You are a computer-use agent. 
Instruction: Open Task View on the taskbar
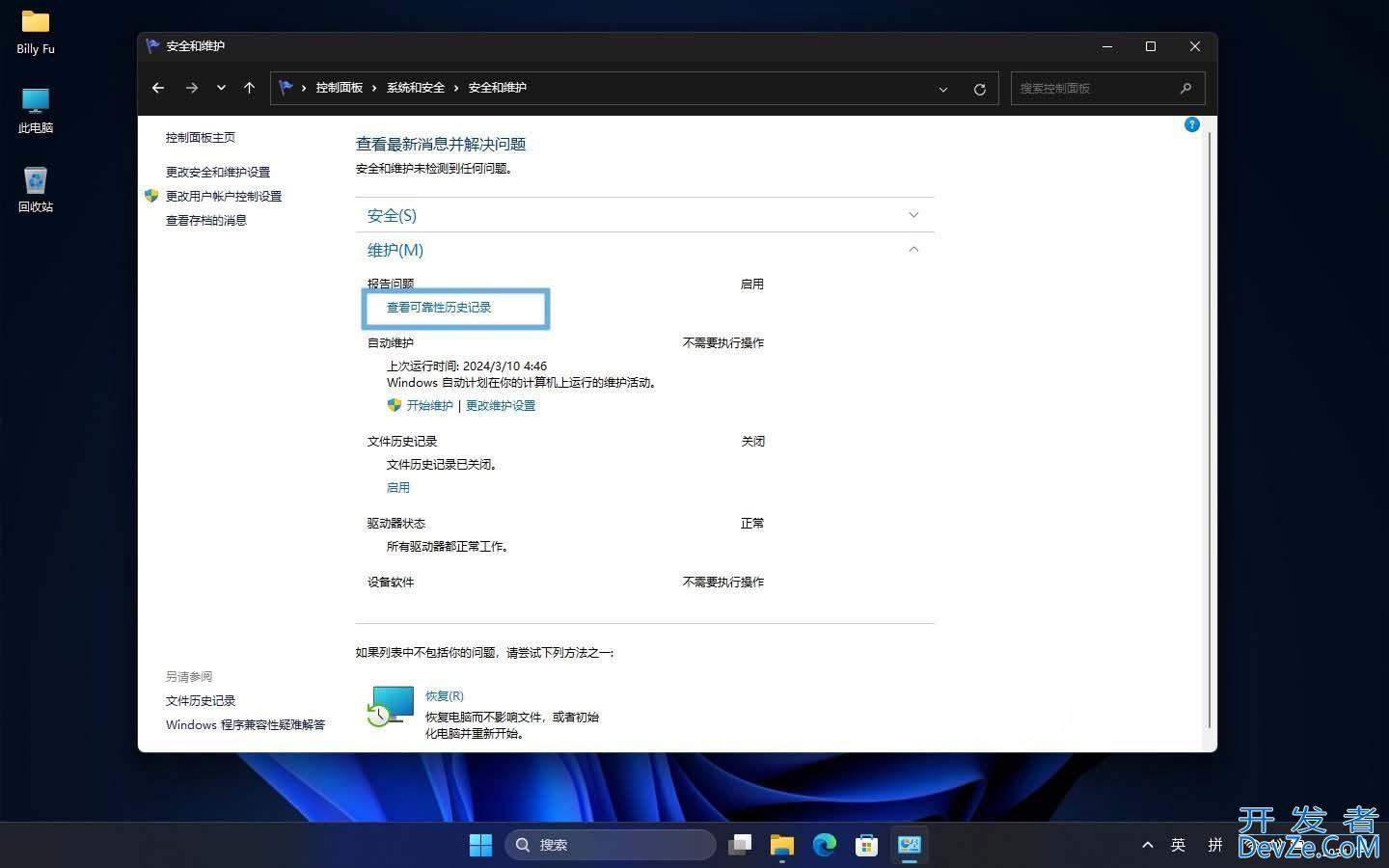tap(740, 845)
